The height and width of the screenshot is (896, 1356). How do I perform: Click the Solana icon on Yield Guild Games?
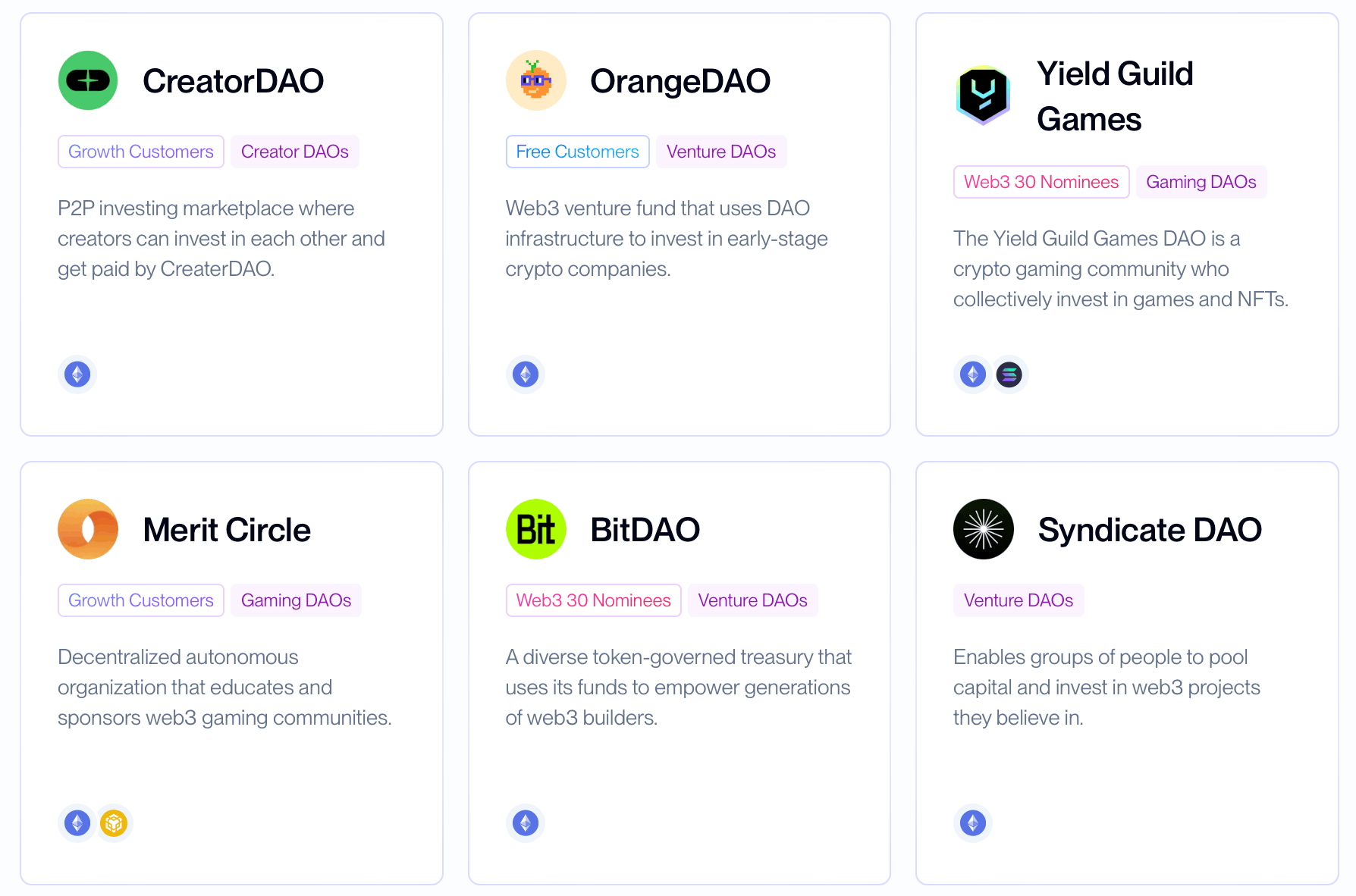click(1009, 374)
